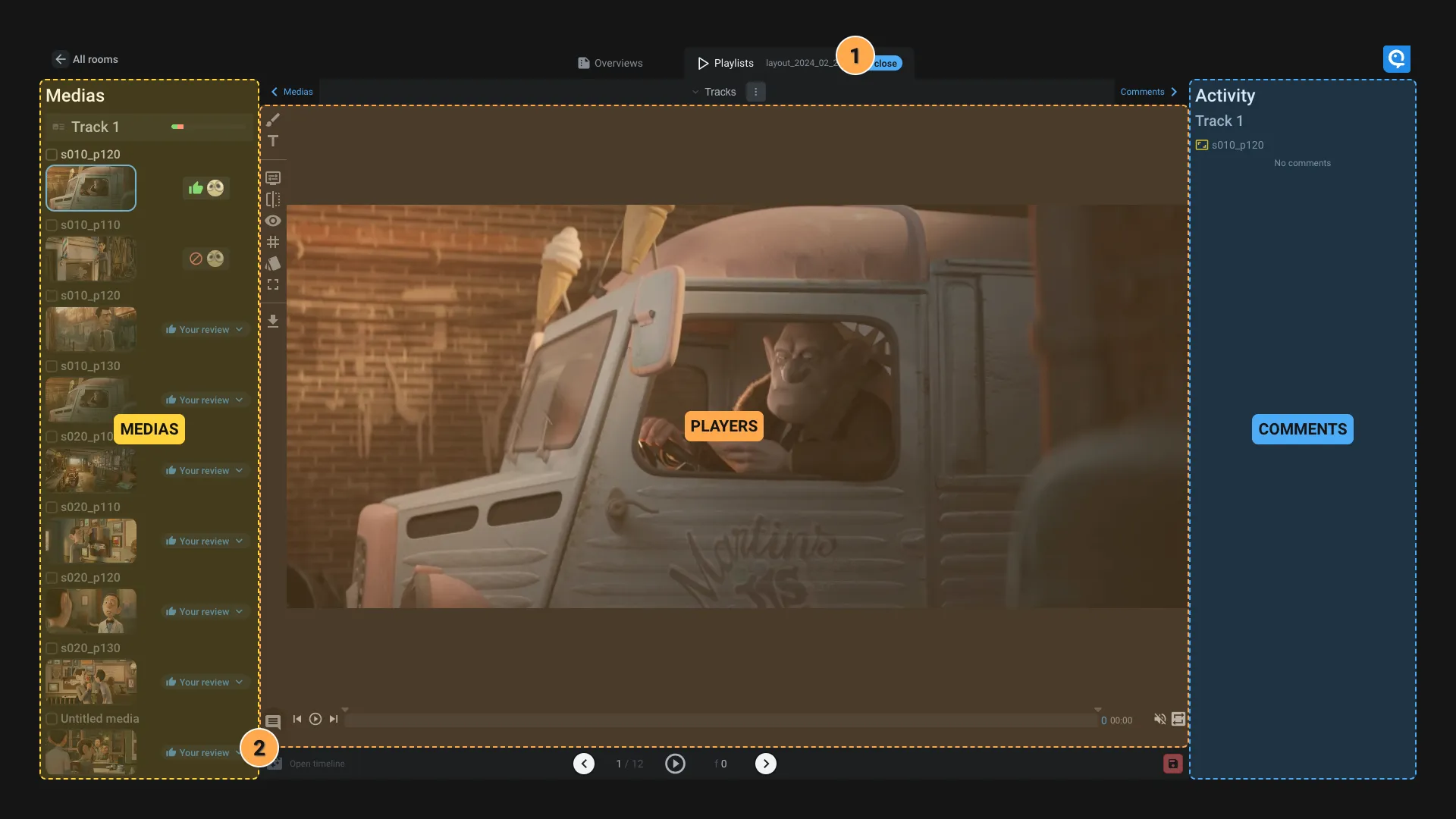Expand Your review dropdown for s010_p130
The width and height of the screenshot is (1456, 819).
pyautogui.click(x=205, y=400)
